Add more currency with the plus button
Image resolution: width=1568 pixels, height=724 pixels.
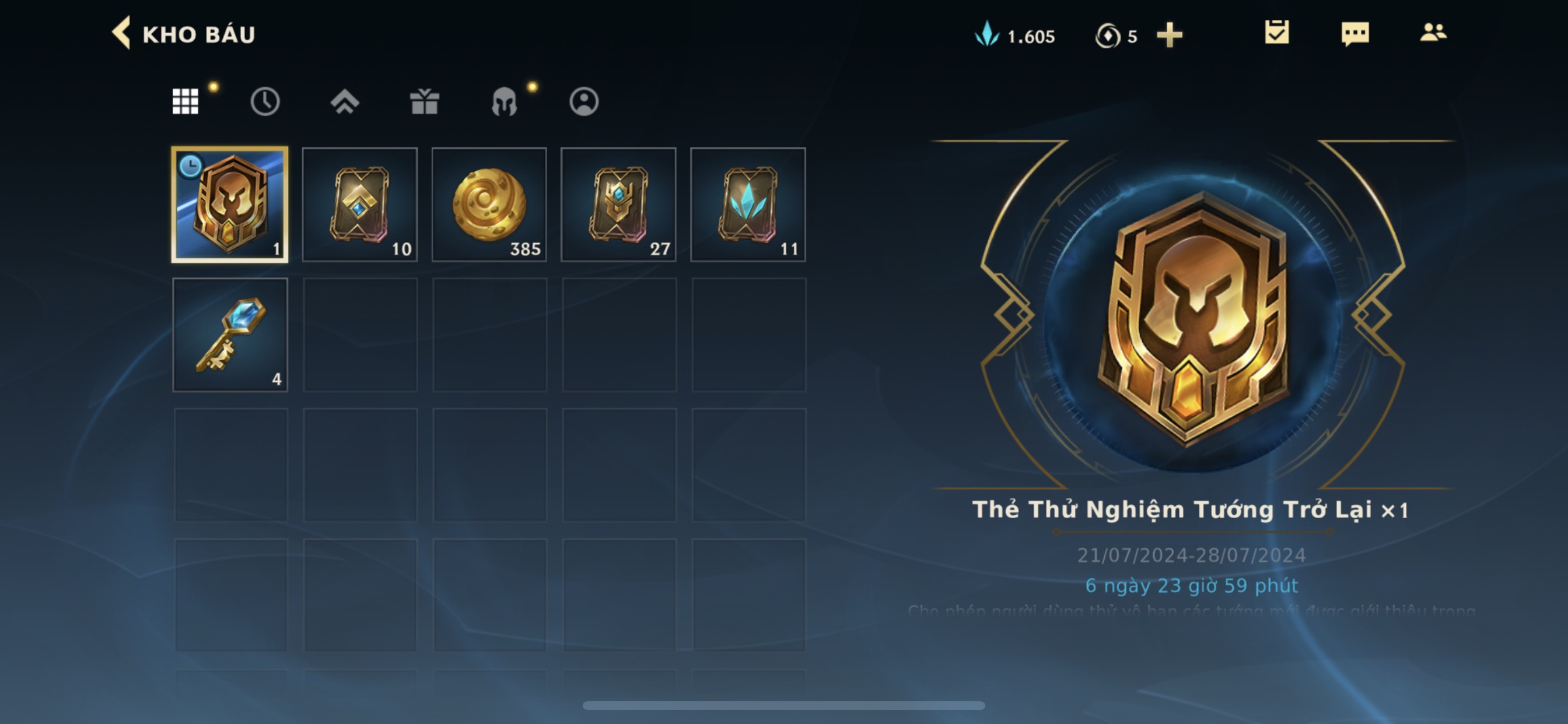[x=1170, y=34]
